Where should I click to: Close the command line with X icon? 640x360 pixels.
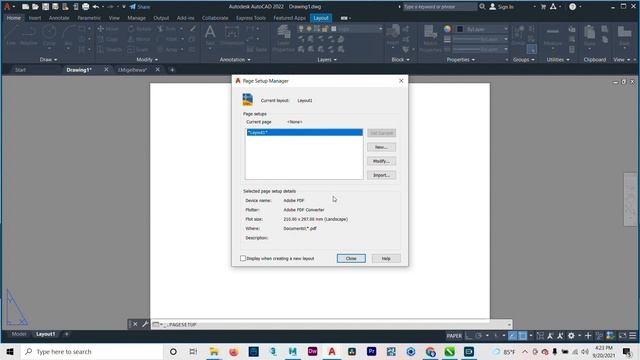pyautogui.click(x=135, y=324)
